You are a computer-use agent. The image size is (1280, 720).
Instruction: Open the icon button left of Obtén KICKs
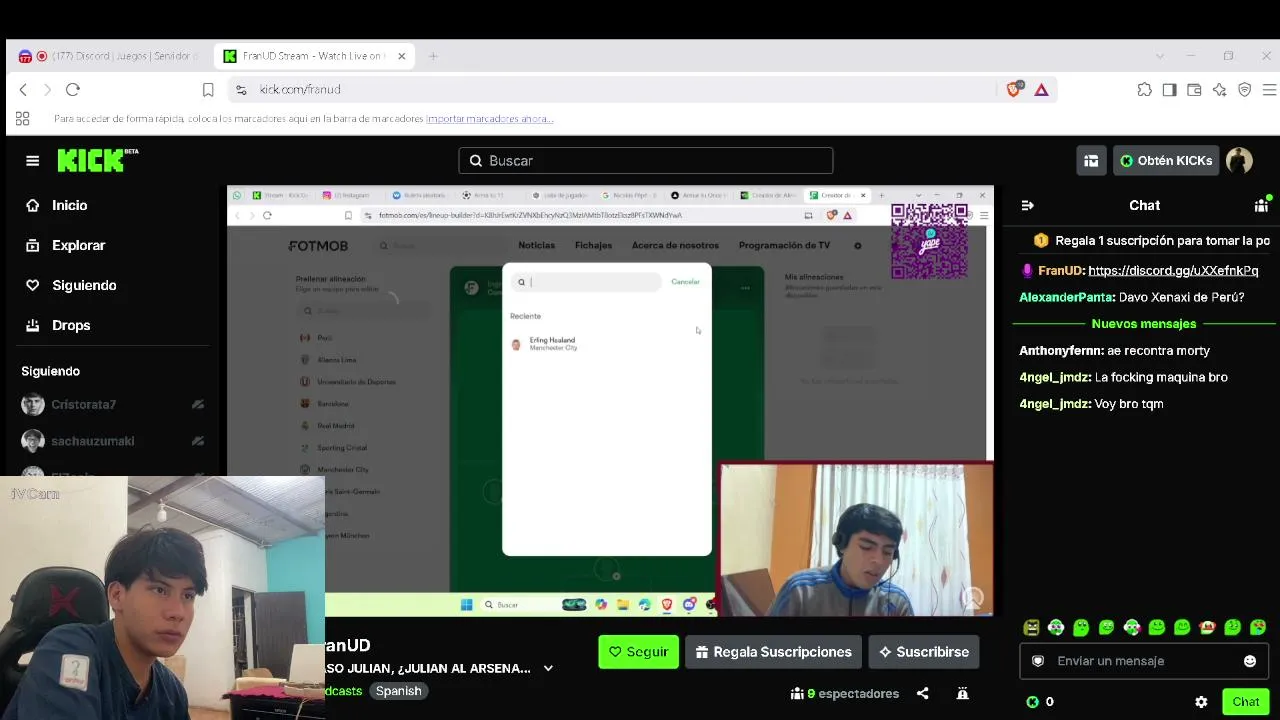[1091, 161]
